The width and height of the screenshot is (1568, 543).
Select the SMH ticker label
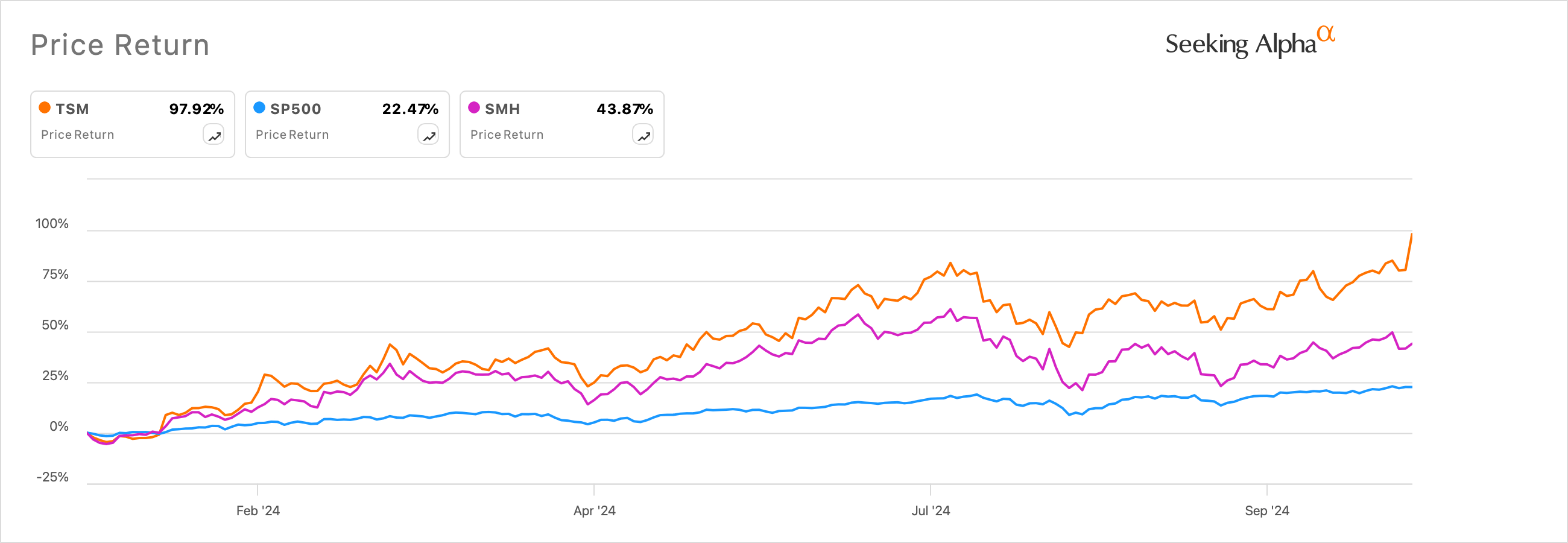502,109
